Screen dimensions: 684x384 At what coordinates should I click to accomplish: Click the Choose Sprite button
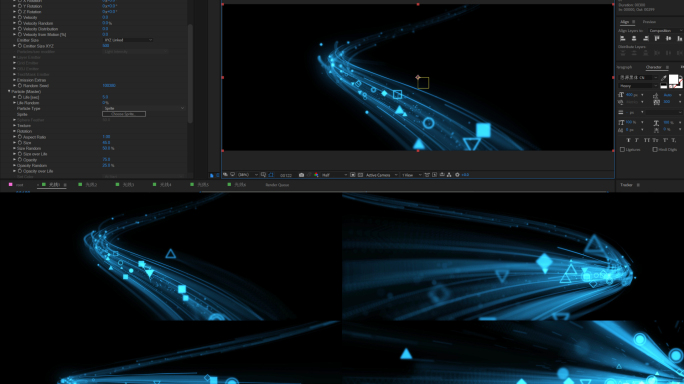point(124,114)
